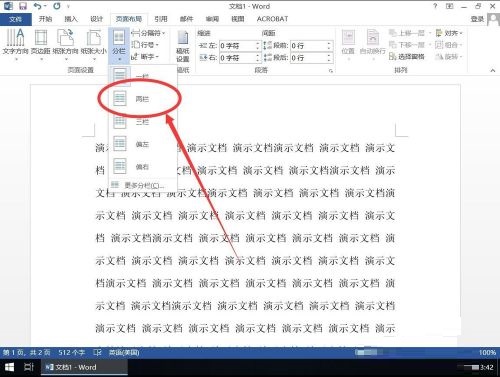Switch to the 开始 (Home) tab
The width and height of the screenshot is (500, 377).
45,19
